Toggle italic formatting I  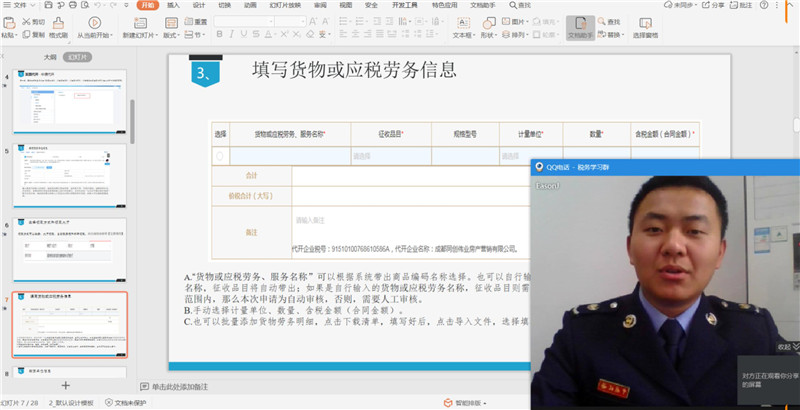232,34
